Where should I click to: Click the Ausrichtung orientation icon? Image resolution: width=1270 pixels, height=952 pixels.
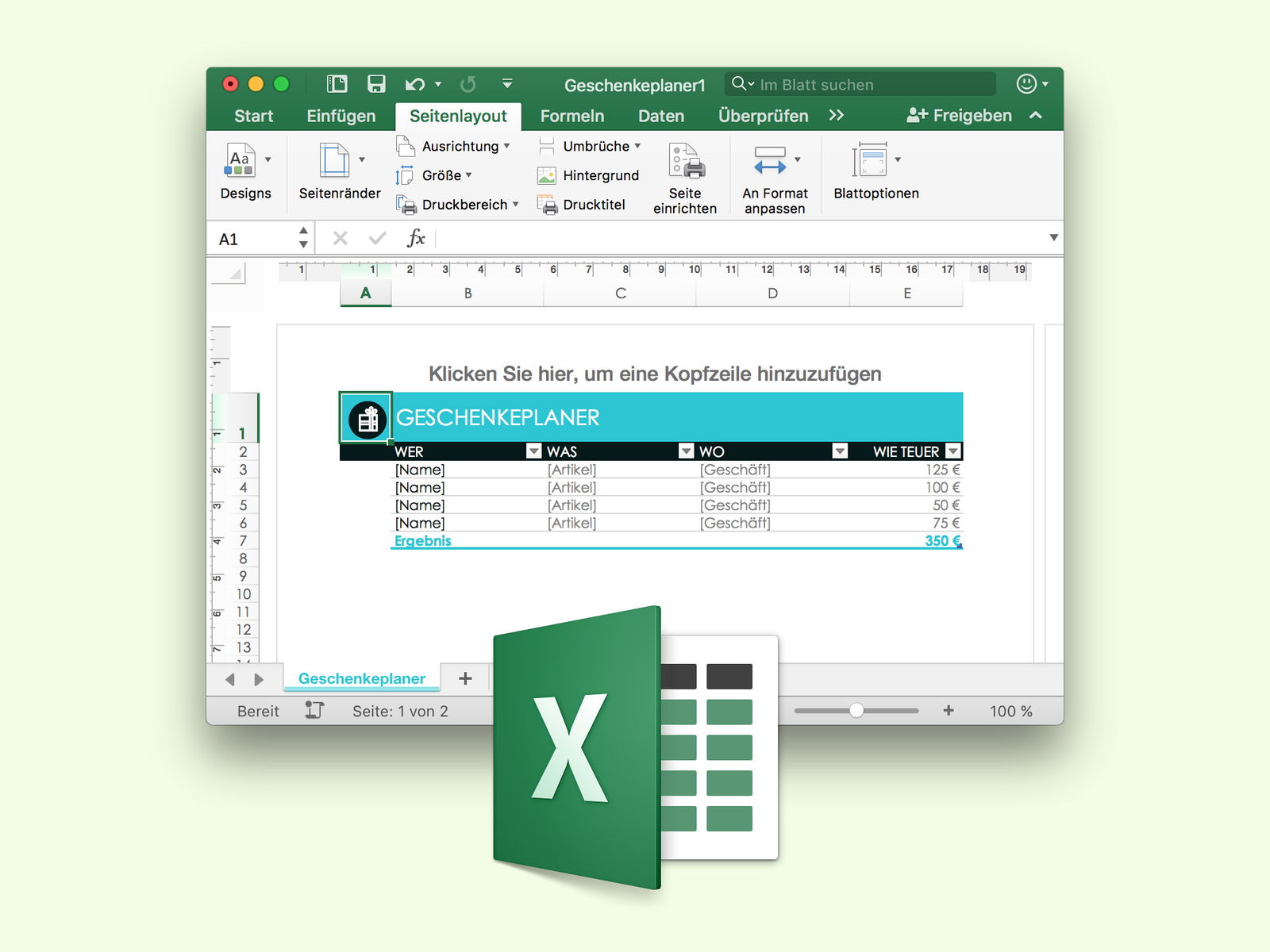405,146
